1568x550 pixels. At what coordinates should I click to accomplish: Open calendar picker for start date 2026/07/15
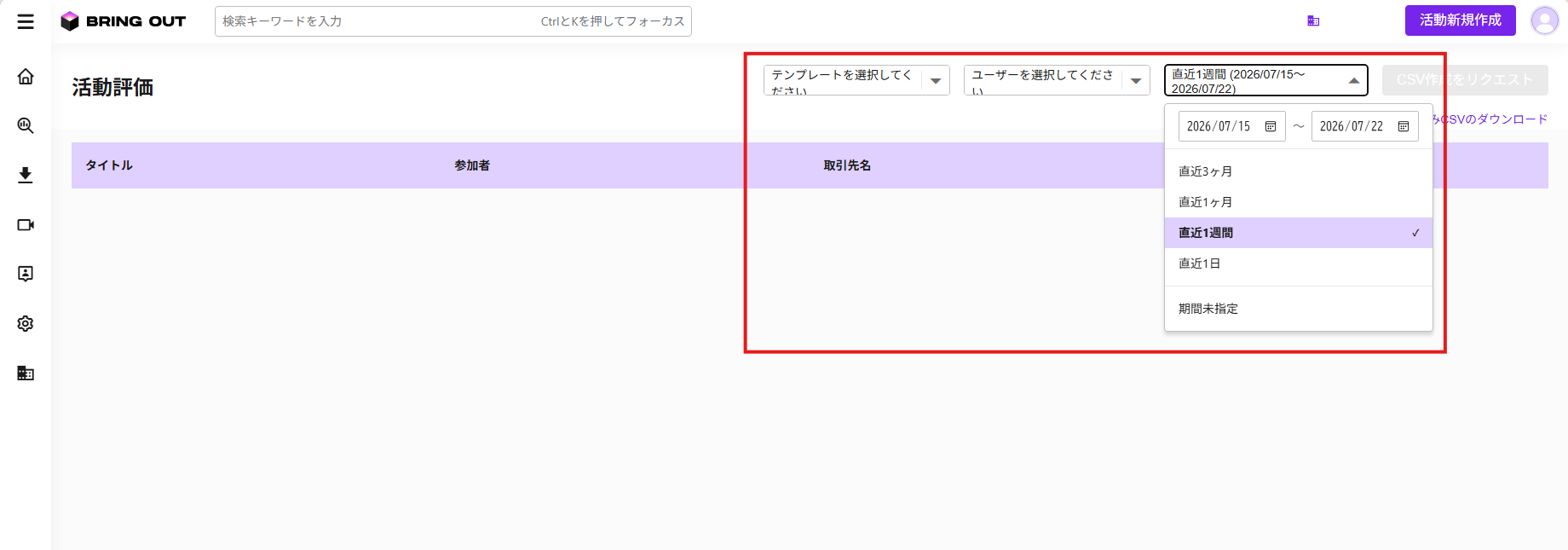click(x=1271, y=126)
